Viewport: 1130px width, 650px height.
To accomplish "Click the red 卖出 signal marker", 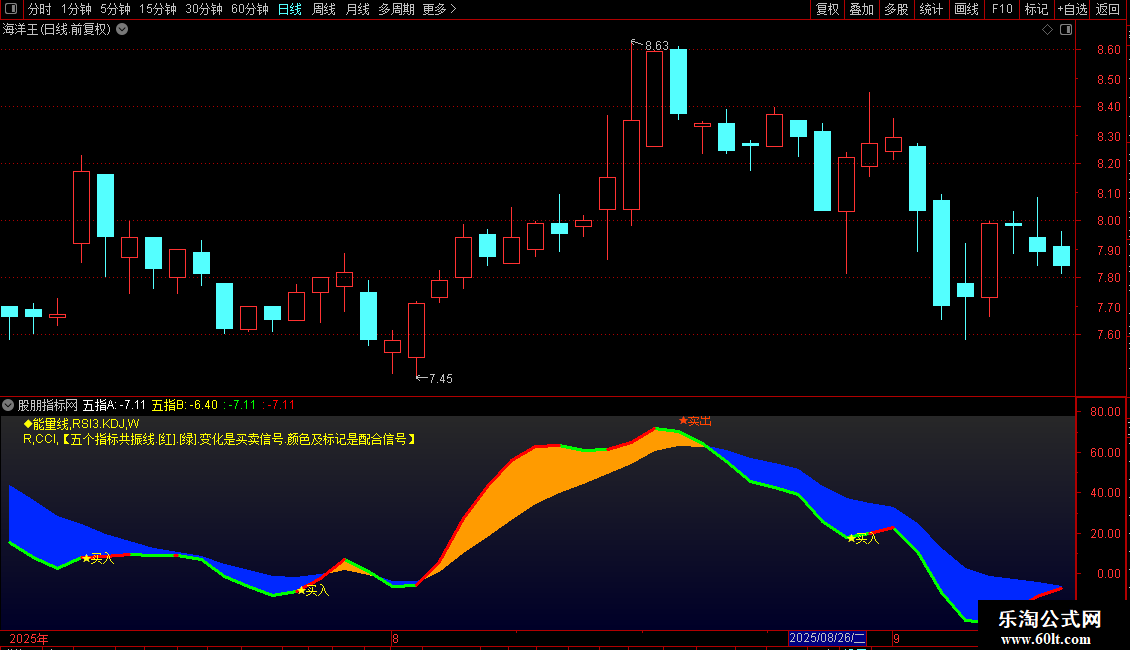I will point(695,421).
